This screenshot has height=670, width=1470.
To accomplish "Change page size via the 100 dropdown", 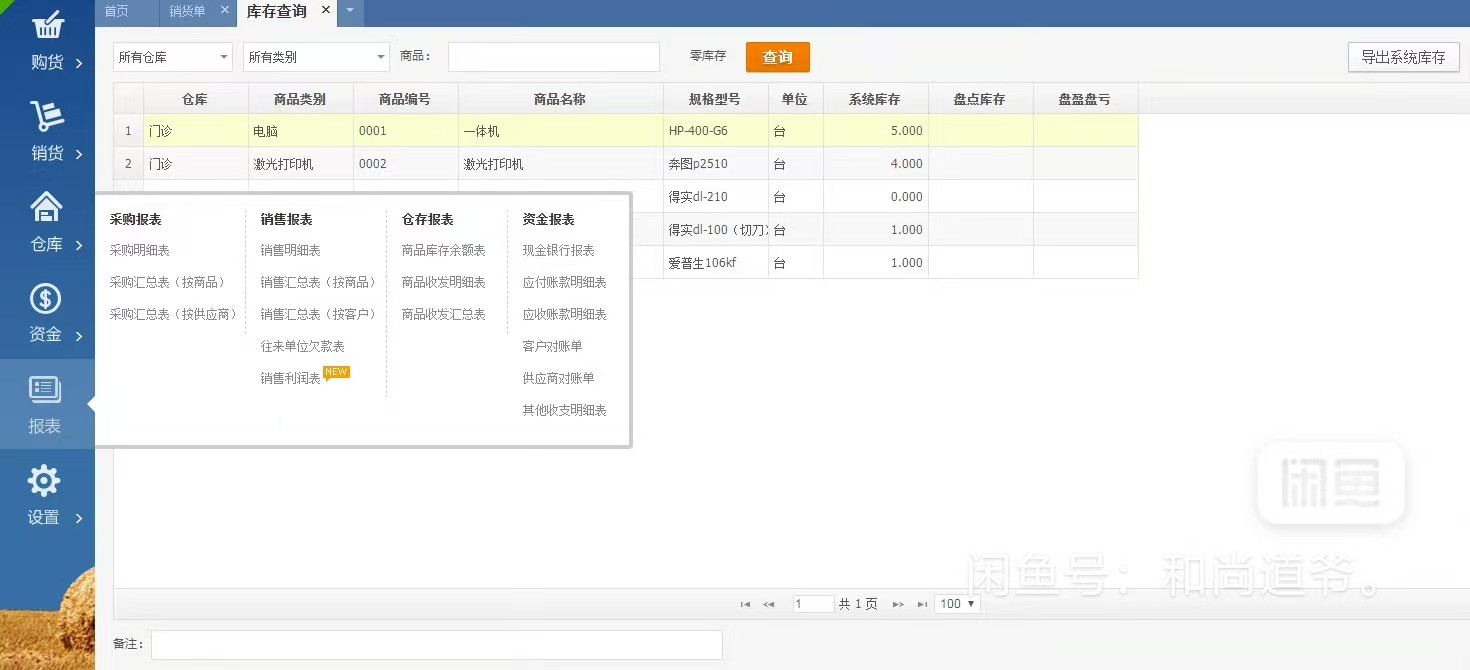I will (956, 604).
